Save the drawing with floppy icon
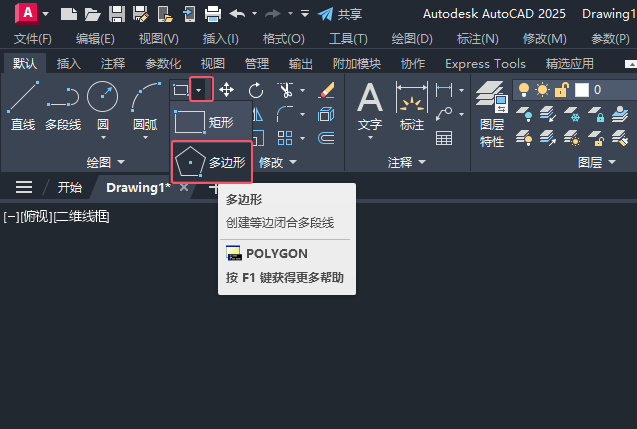This screenshot has height=429, width=637. tap(117, 14)
